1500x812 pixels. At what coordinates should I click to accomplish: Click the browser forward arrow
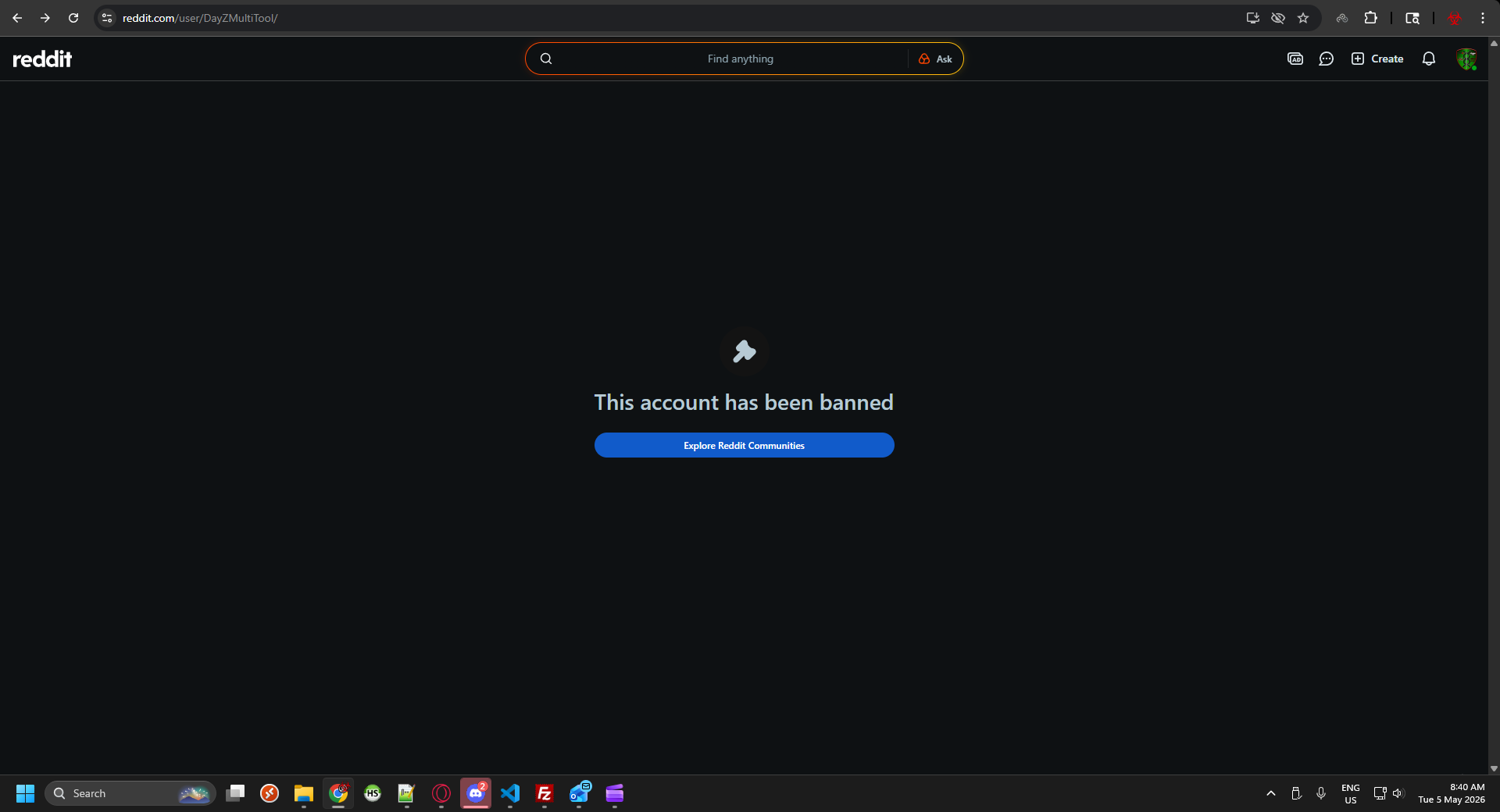45,18
